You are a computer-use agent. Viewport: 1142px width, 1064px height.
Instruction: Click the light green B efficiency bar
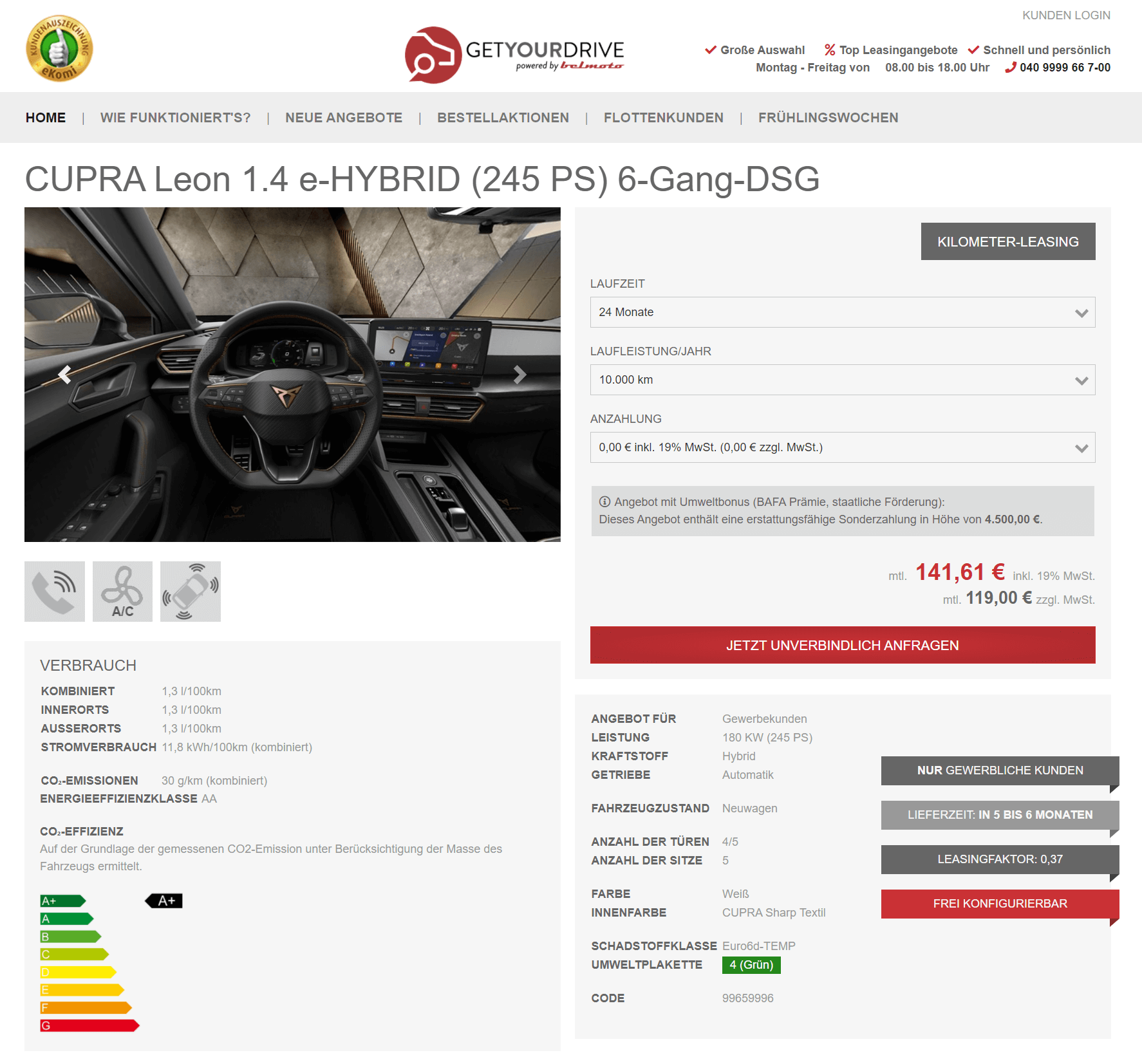click(71, 937)
